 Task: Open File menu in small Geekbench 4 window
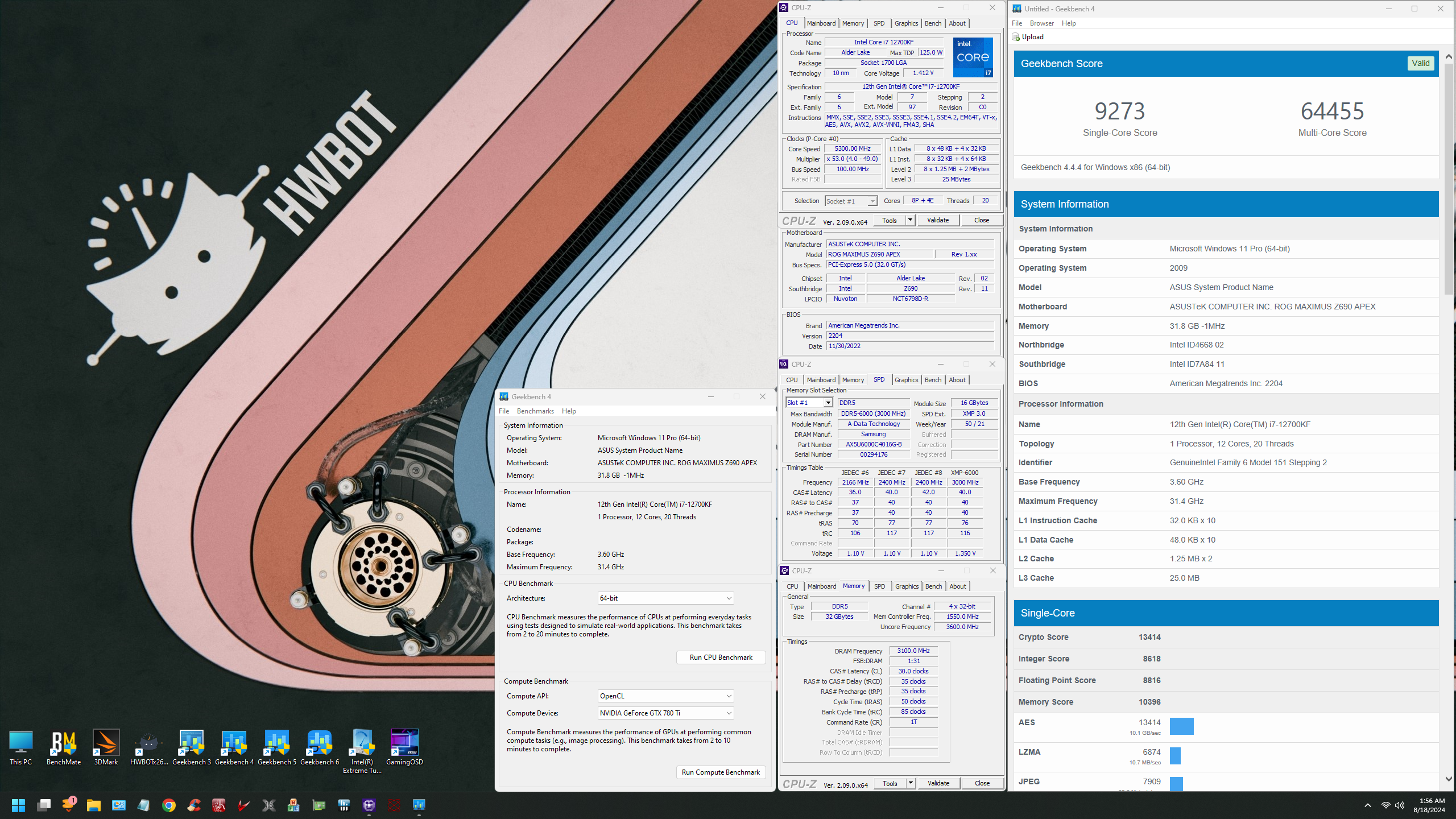click(504, 411)
